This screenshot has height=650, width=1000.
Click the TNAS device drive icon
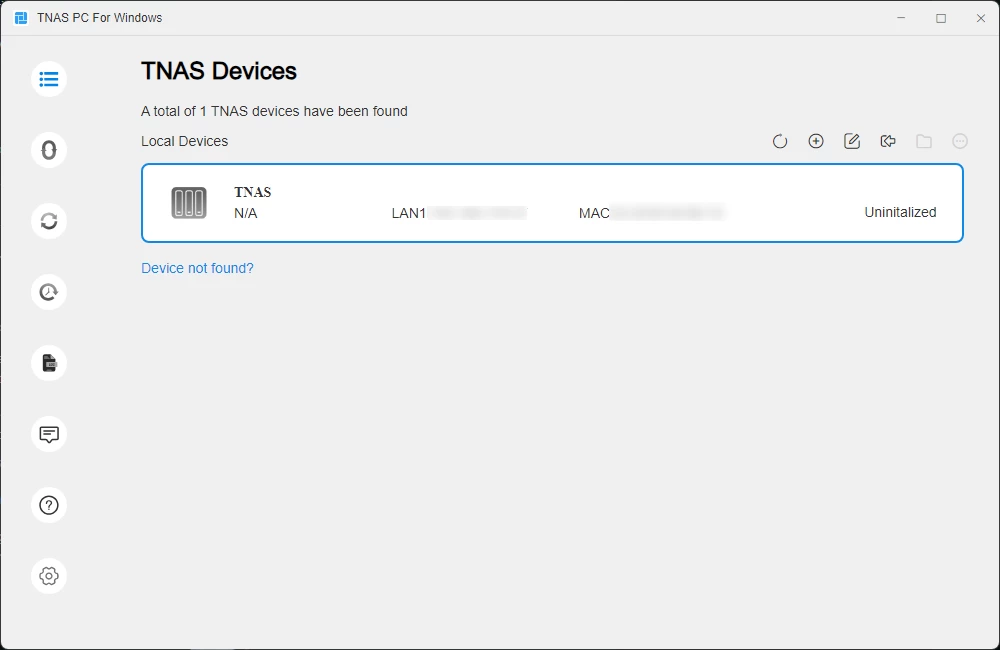189,203
